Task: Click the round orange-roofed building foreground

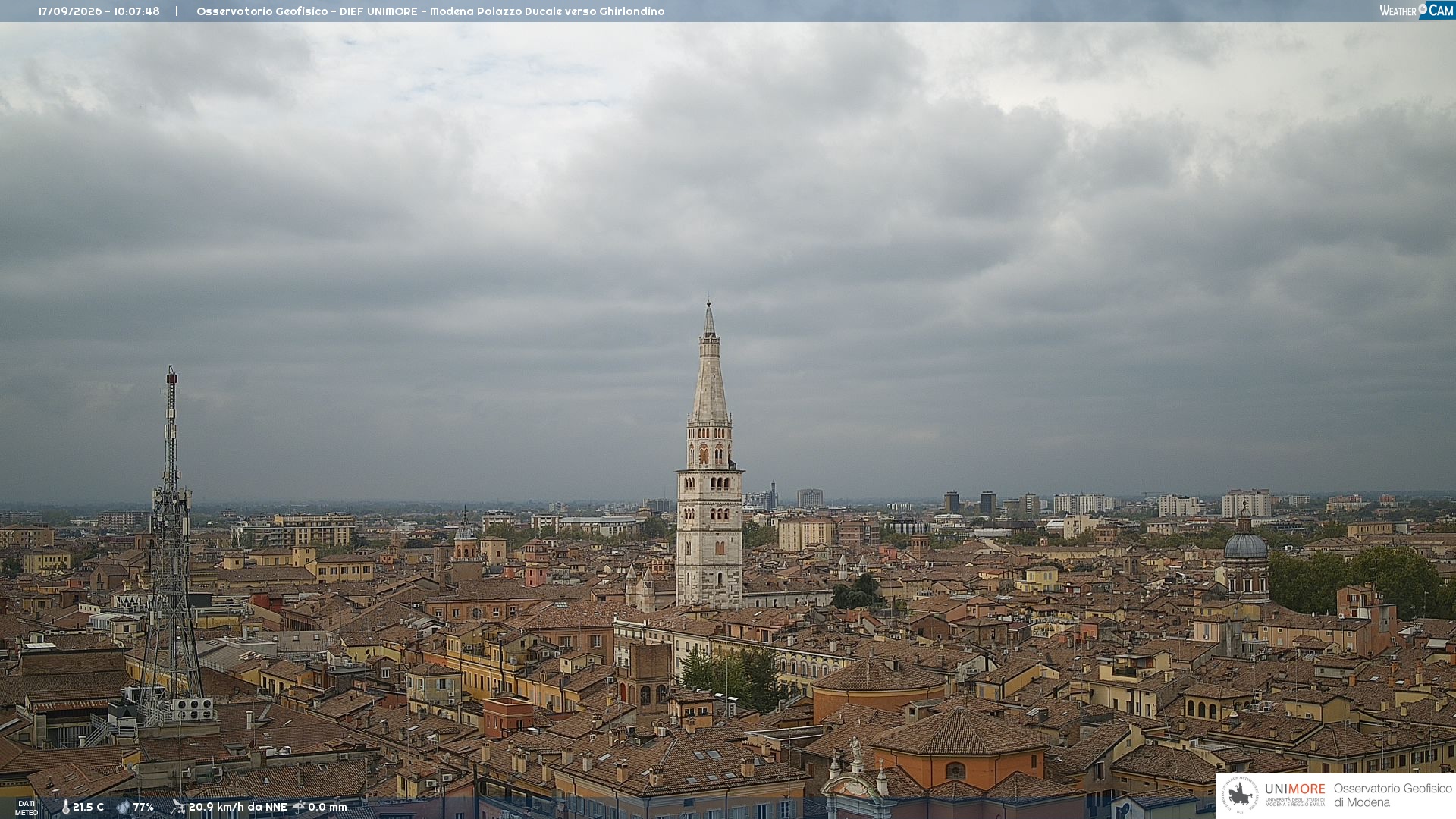Action: pyautogui.click(x=880, y=686)
